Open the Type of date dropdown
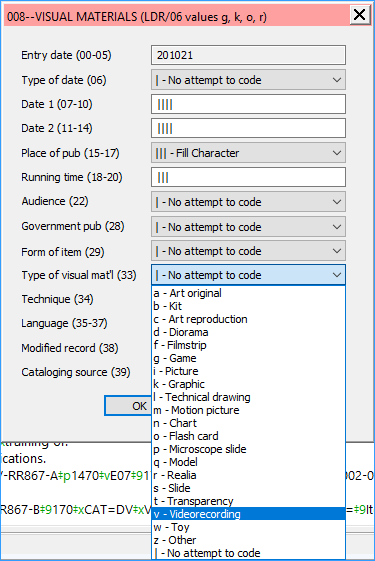Viewport: 375px width, 561px height. tap(248, 80)
